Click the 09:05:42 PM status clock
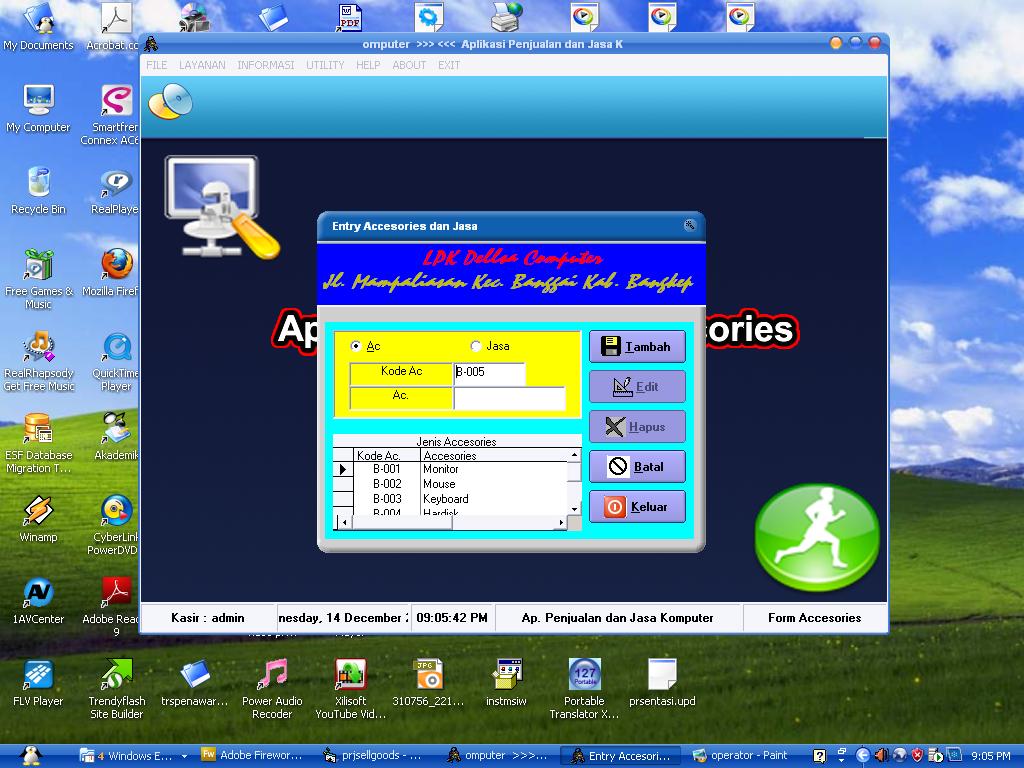 tap(452, 618)
